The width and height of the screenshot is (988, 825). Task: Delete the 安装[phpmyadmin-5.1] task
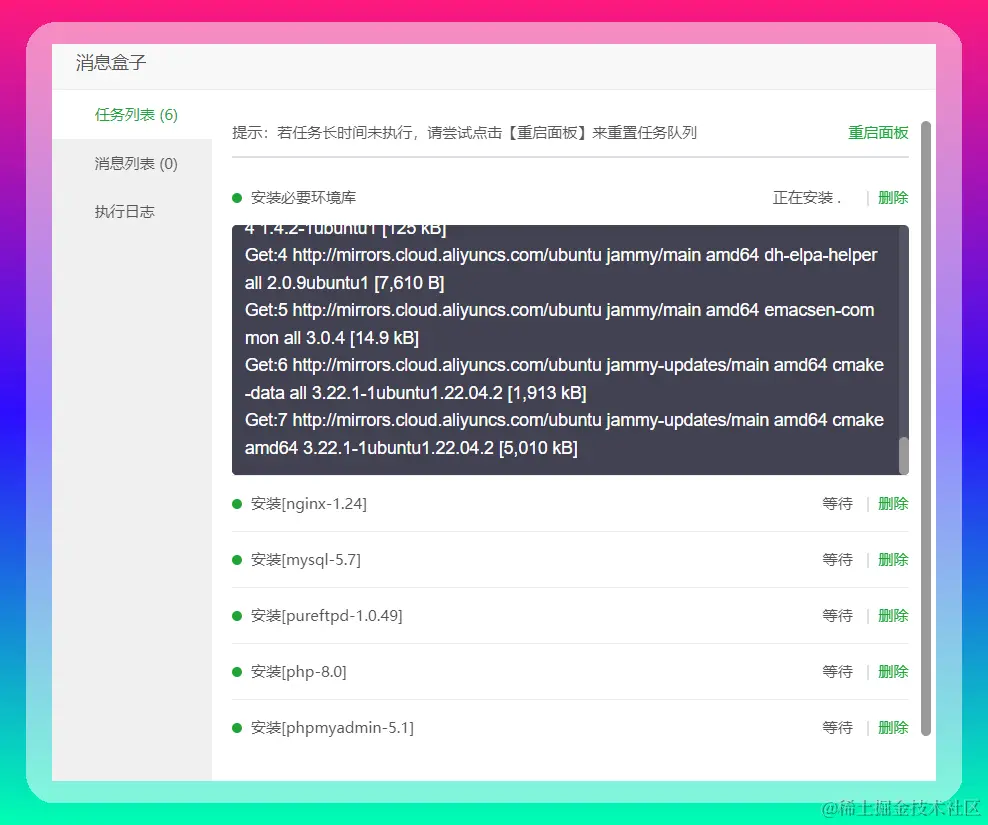[x=893, y=728]
